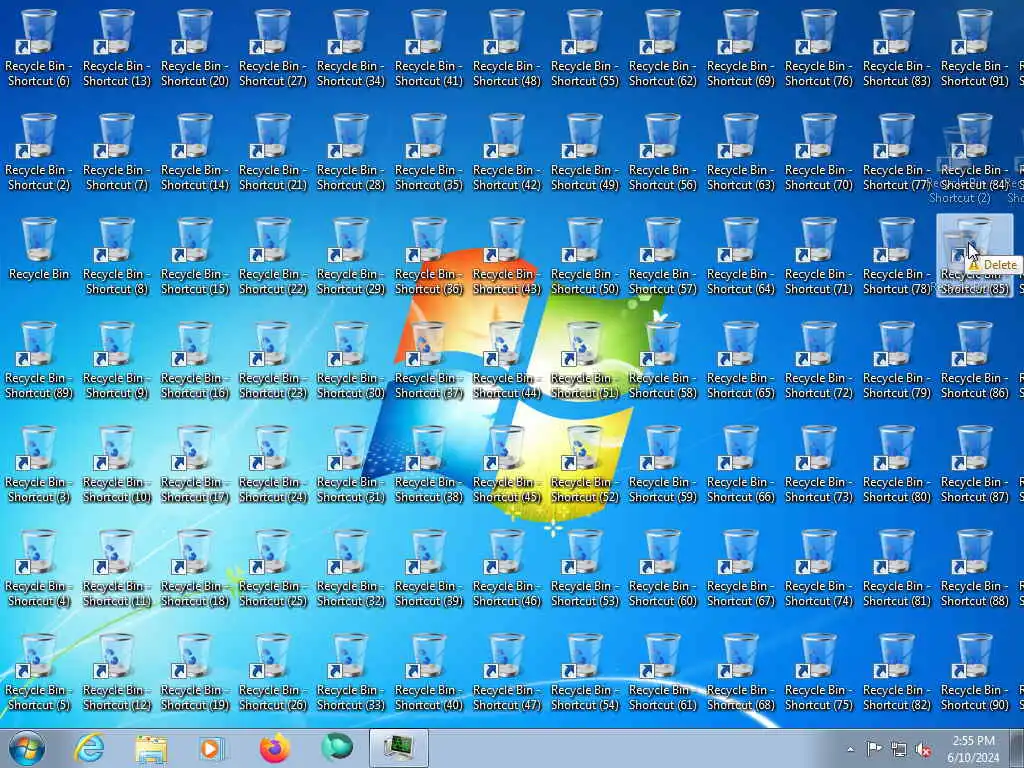Select Recycle Bin - Shortcut (47) icon

pos(507,673)
